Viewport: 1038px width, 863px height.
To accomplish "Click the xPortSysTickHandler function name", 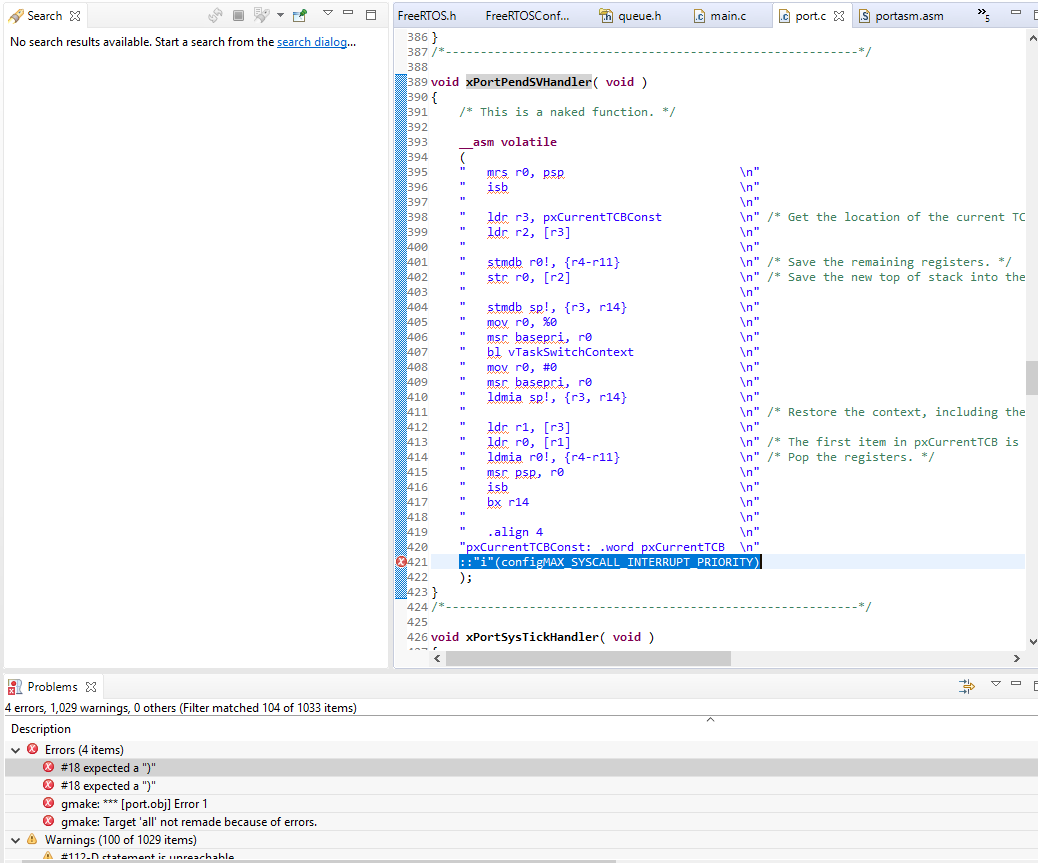I will pyautogui.click(x=532, y=637).
